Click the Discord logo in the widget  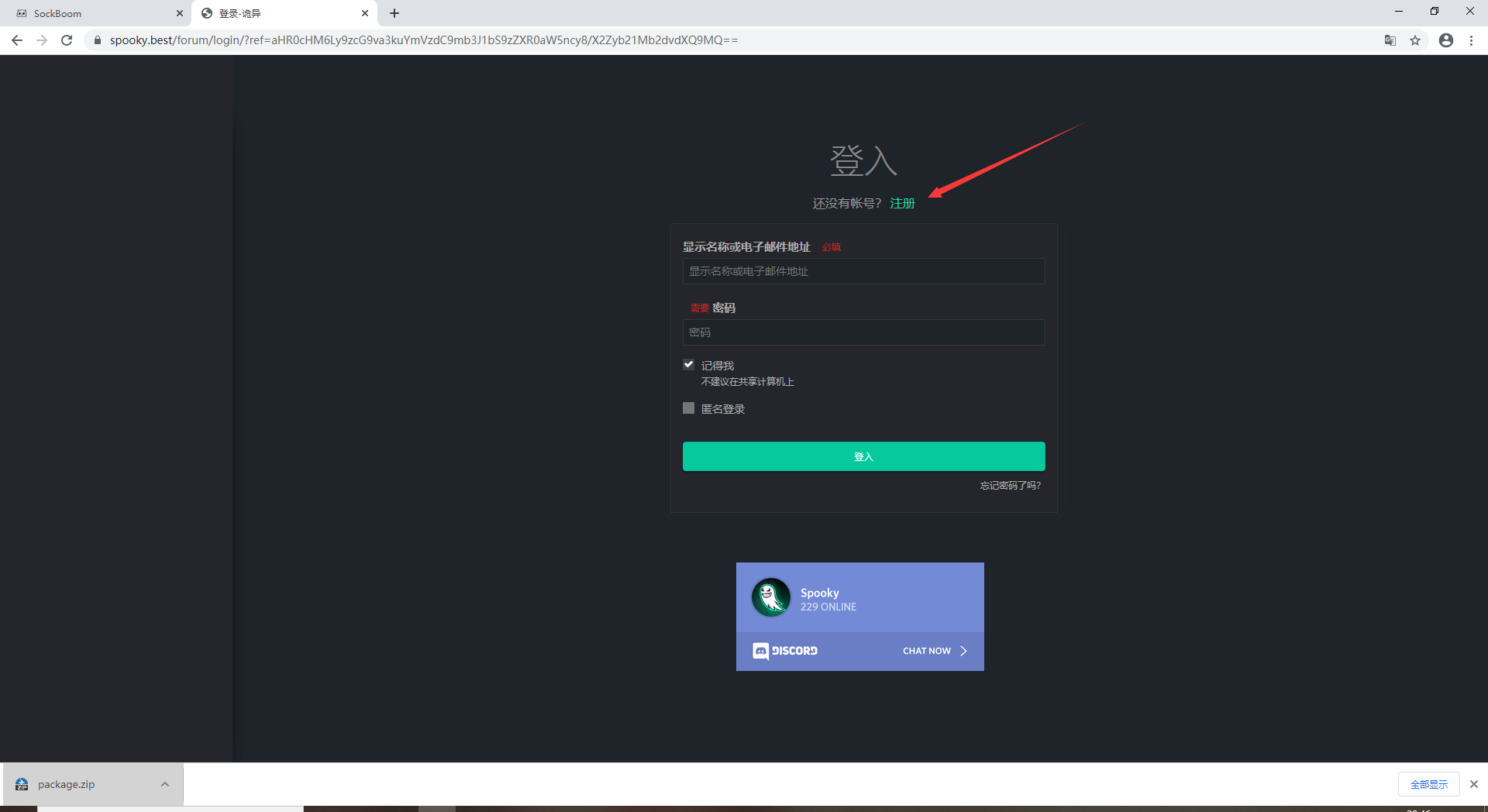pyautogui.click(x=785, y=651)
